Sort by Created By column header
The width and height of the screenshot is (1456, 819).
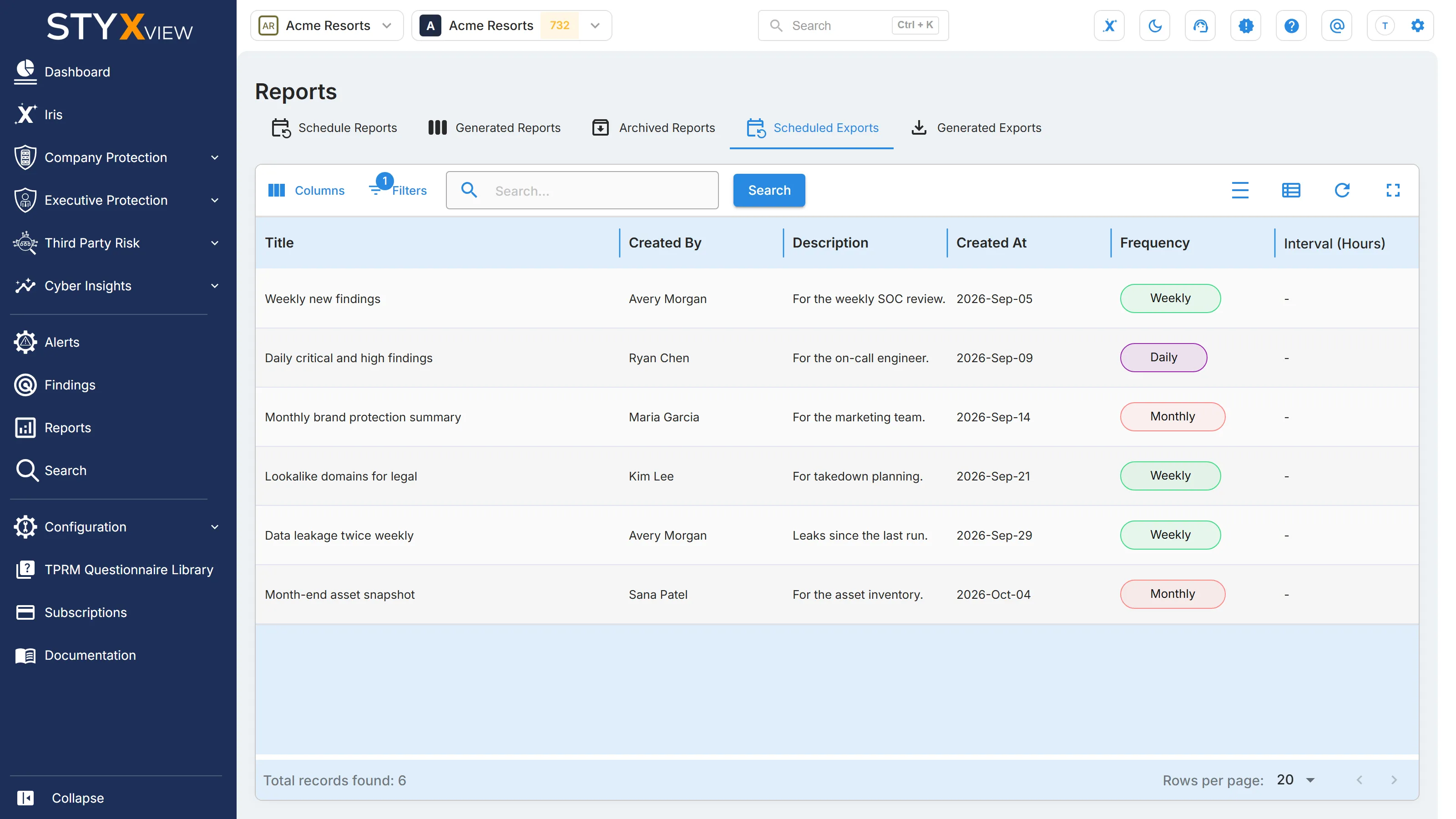pyautogui.click(x=665, y=243)
